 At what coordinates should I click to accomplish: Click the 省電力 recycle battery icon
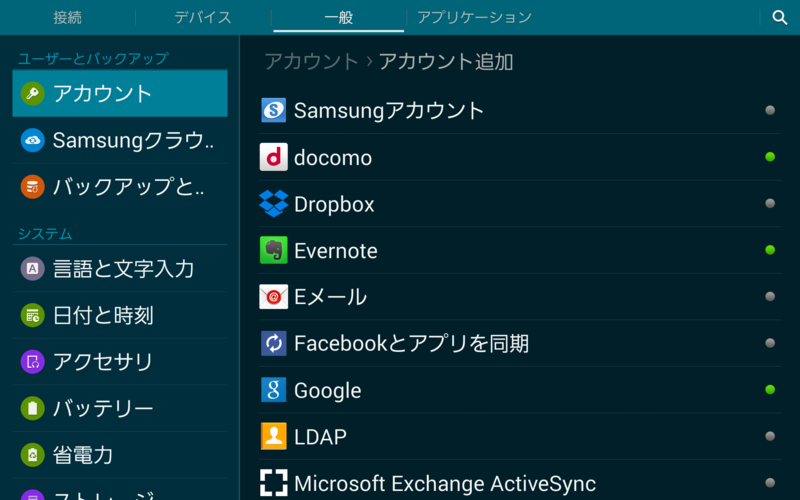tap(33, 455)
